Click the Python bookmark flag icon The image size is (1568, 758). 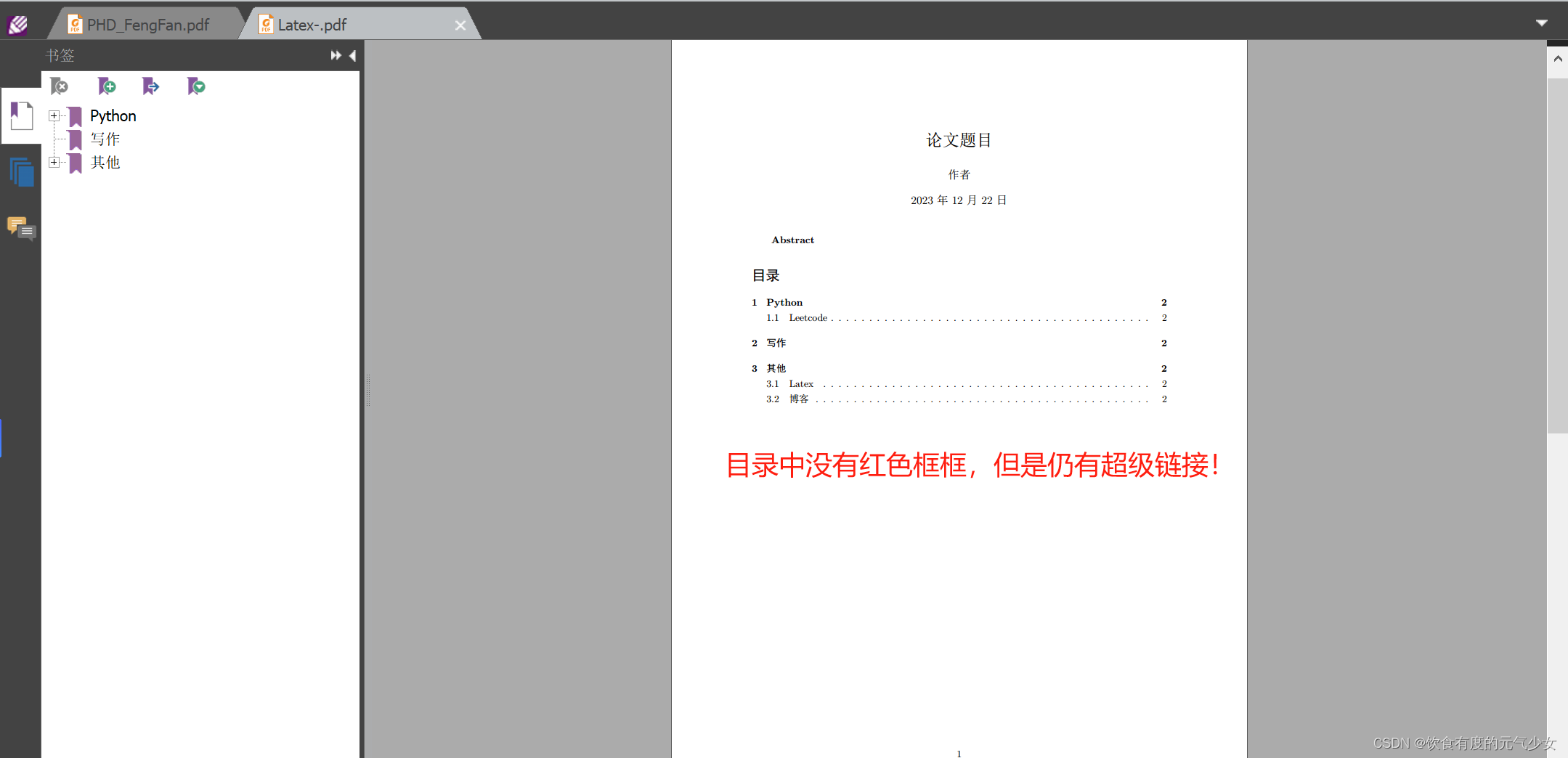(x=75, y=116)
